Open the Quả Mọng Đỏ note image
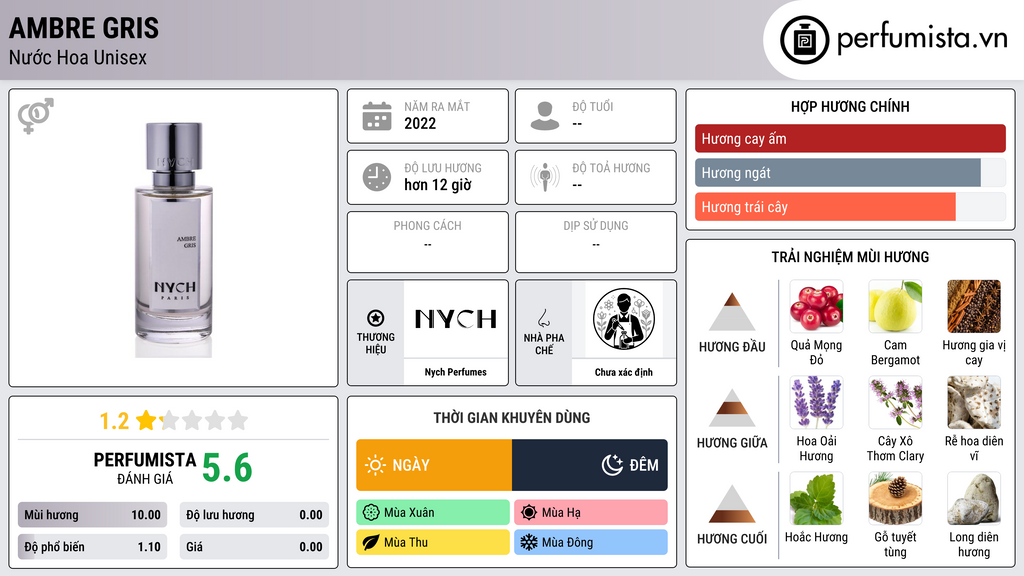Image resolution: width=1024 pixels, height=576 pixels. [x=816, y=306]
